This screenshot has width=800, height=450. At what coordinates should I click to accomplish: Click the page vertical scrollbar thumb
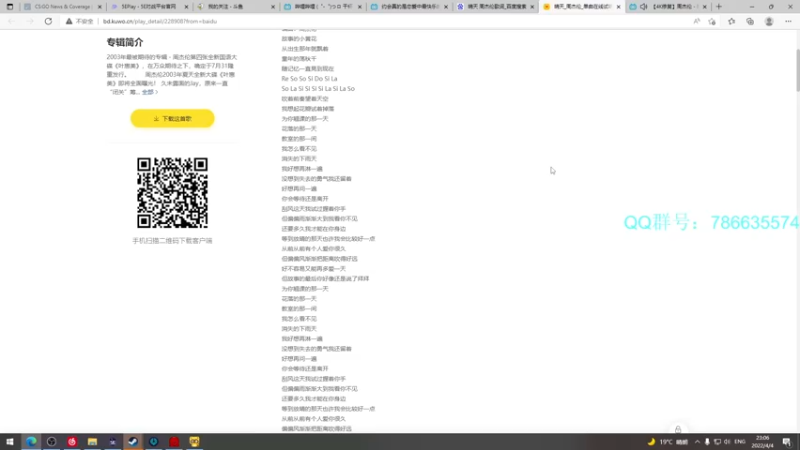tap(797, 70)
